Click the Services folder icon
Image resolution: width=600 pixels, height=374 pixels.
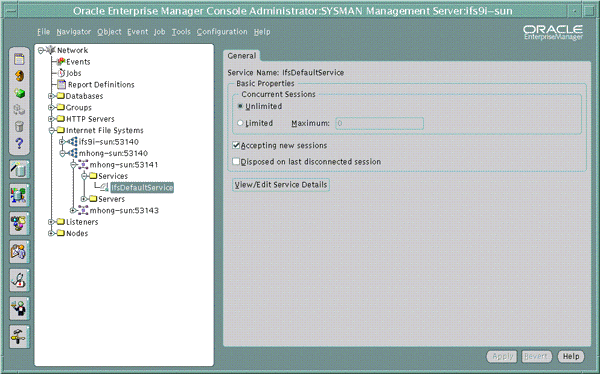(x=93, y=176)
